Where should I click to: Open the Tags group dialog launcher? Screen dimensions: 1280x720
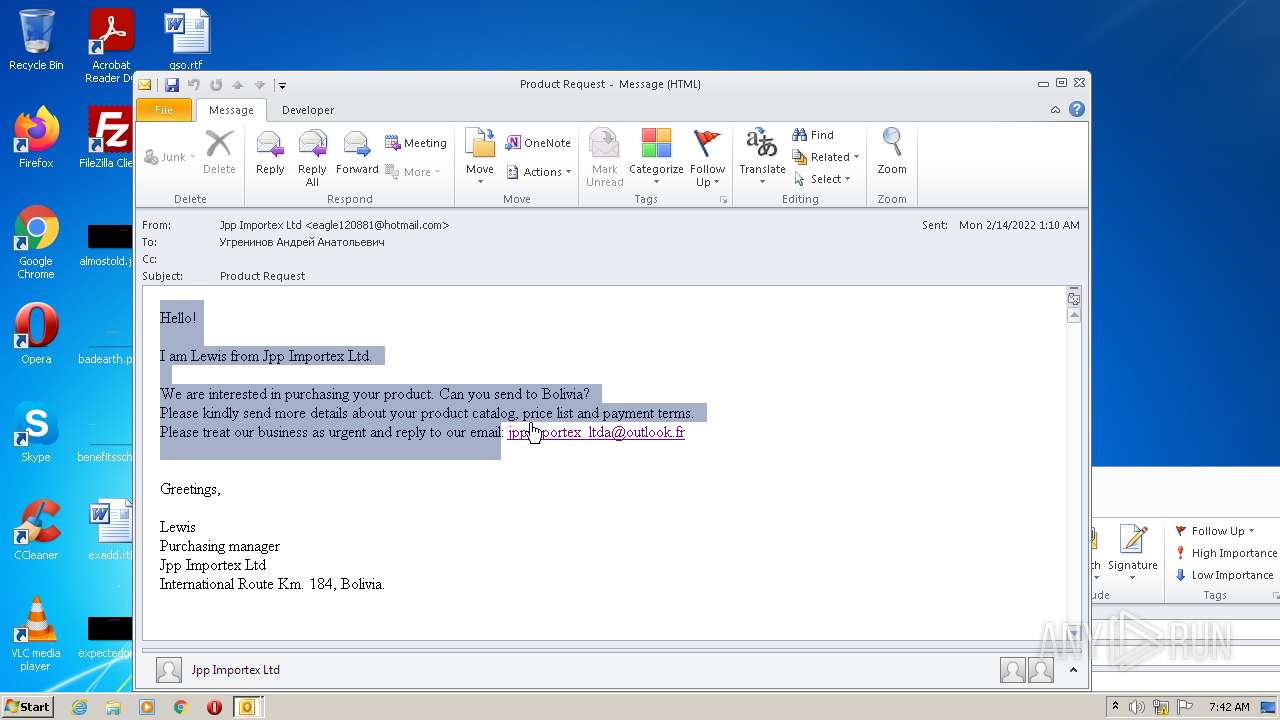click(x=723, y=200)
